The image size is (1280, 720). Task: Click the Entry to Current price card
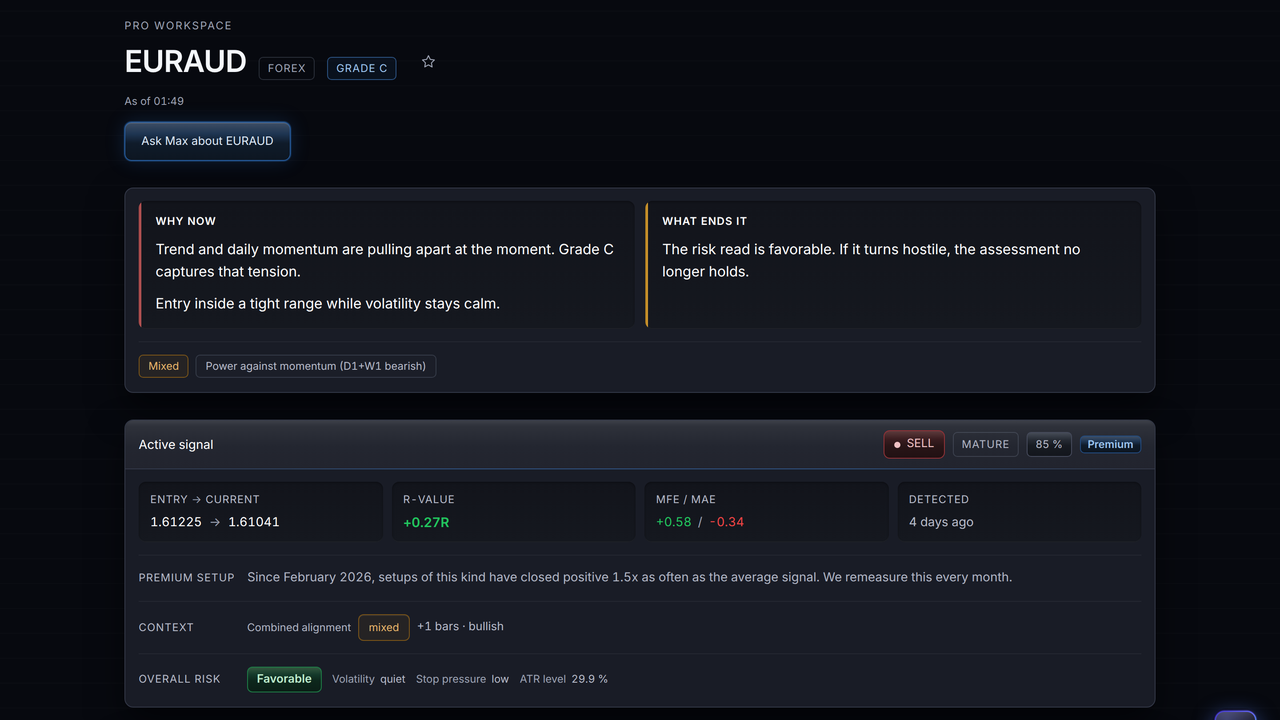click(x=260, y=511)
